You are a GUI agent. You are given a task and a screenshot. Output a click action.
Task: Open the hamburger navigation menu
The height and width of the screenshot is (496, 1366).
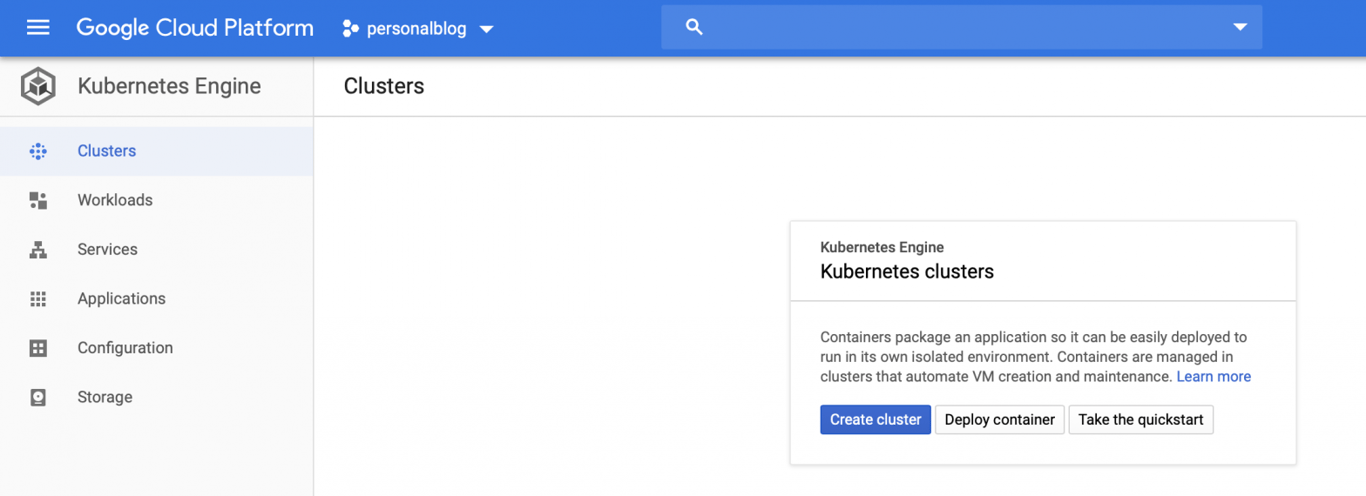(x=38, y=28)
